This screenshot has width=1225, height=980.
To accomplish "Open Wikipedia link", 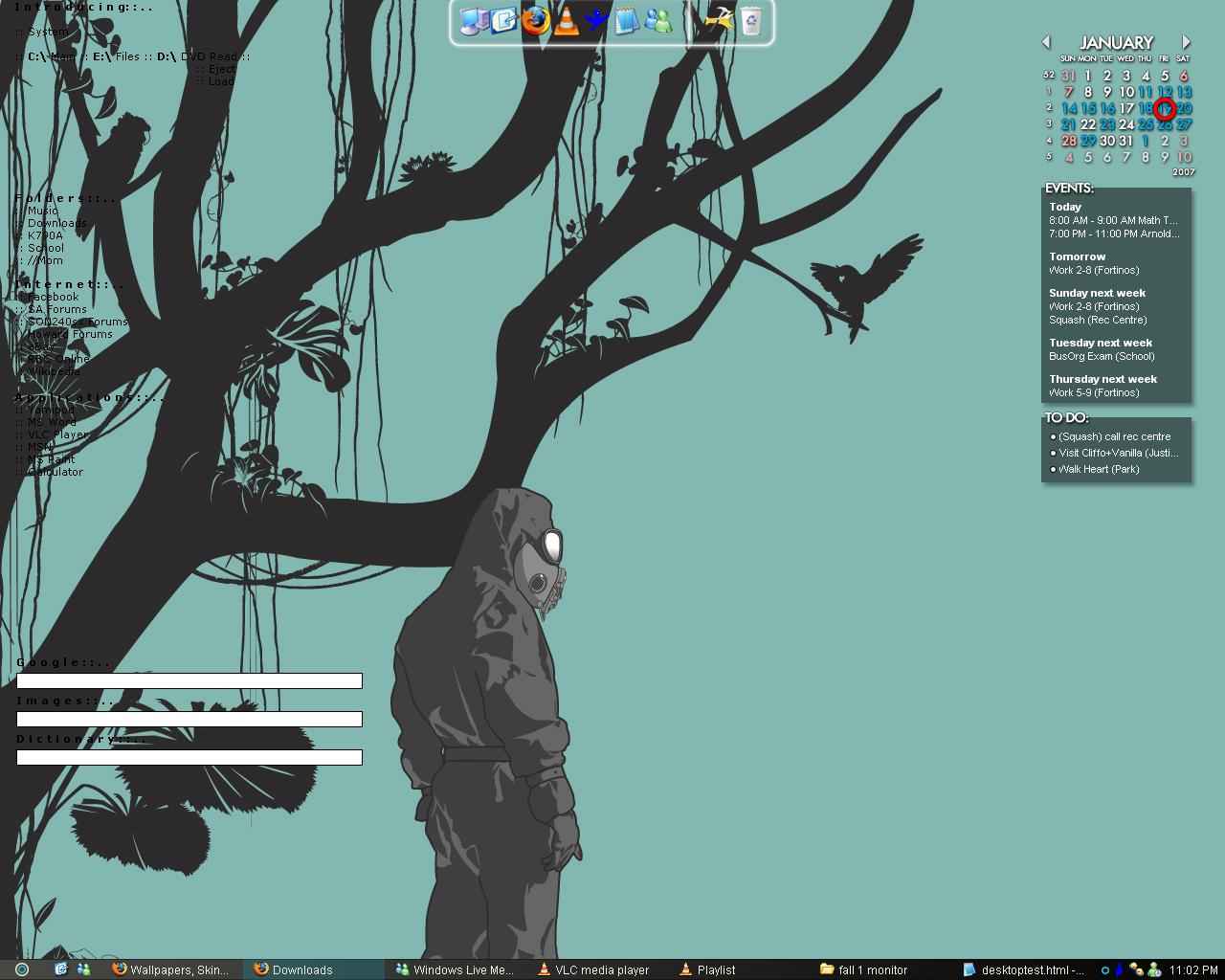I will click(55, 371).
